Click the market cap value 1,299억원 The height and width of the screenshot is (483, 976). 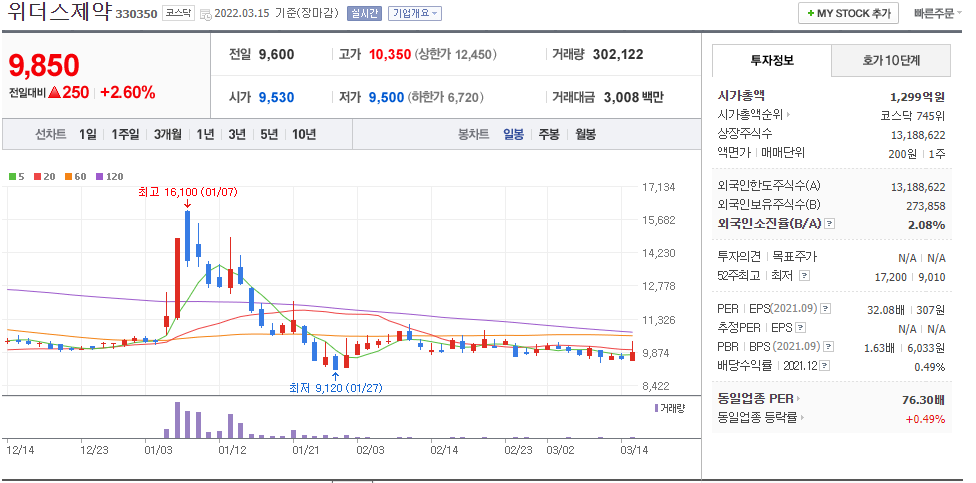point(917,96)
